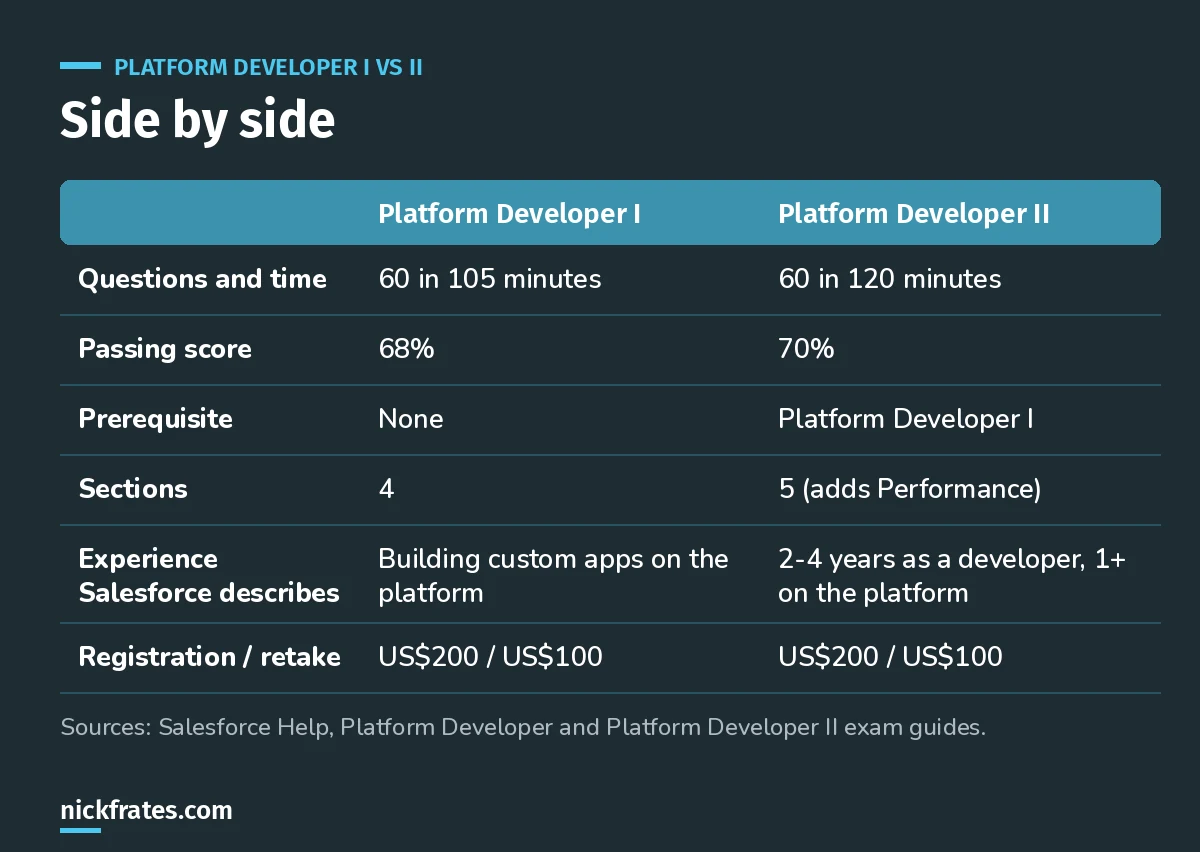Screen dimensions: 1200x852
Task: Click the 'PLATFORM DEVELOPER I VS II' heading label
Action: coord(268,67)
